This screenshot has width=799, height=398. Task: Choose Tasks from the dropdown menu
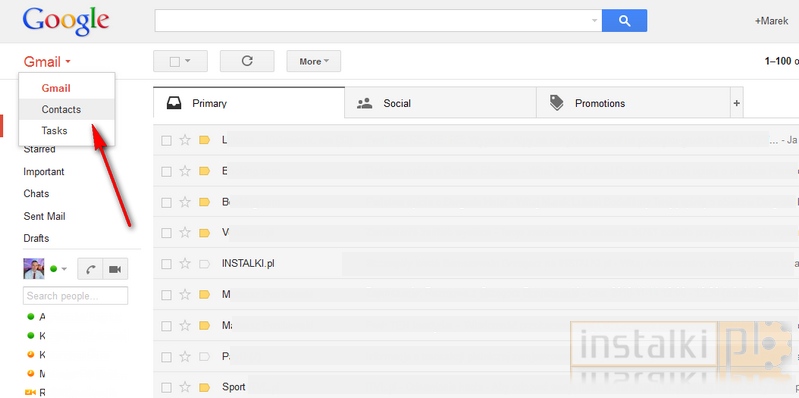67,130
